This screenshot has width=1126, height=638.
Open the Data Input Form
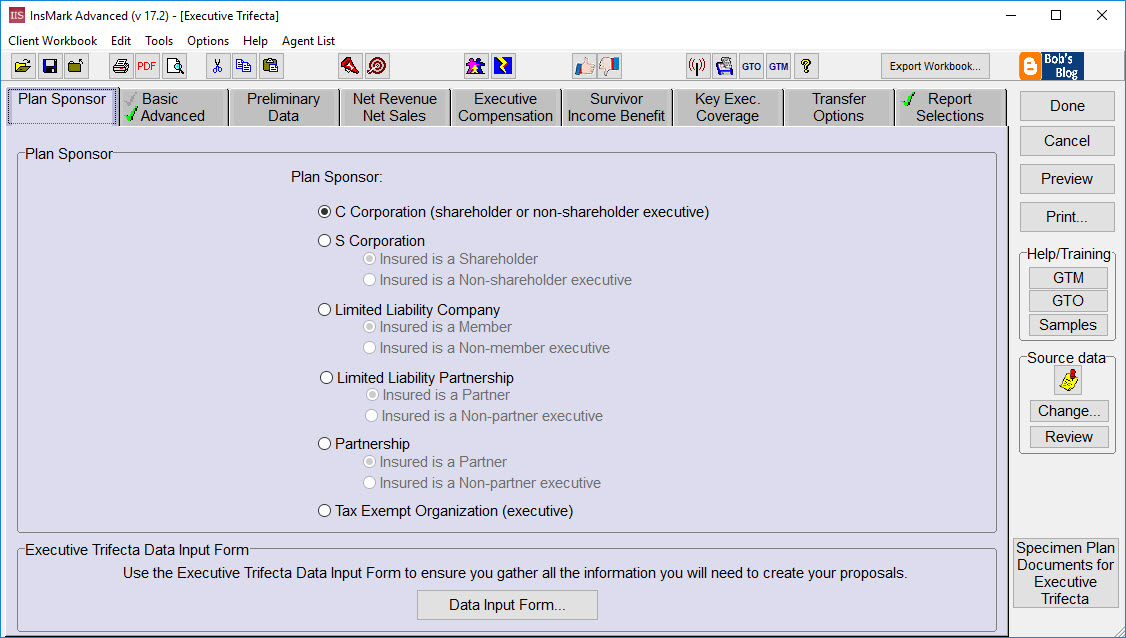[507, 605]
